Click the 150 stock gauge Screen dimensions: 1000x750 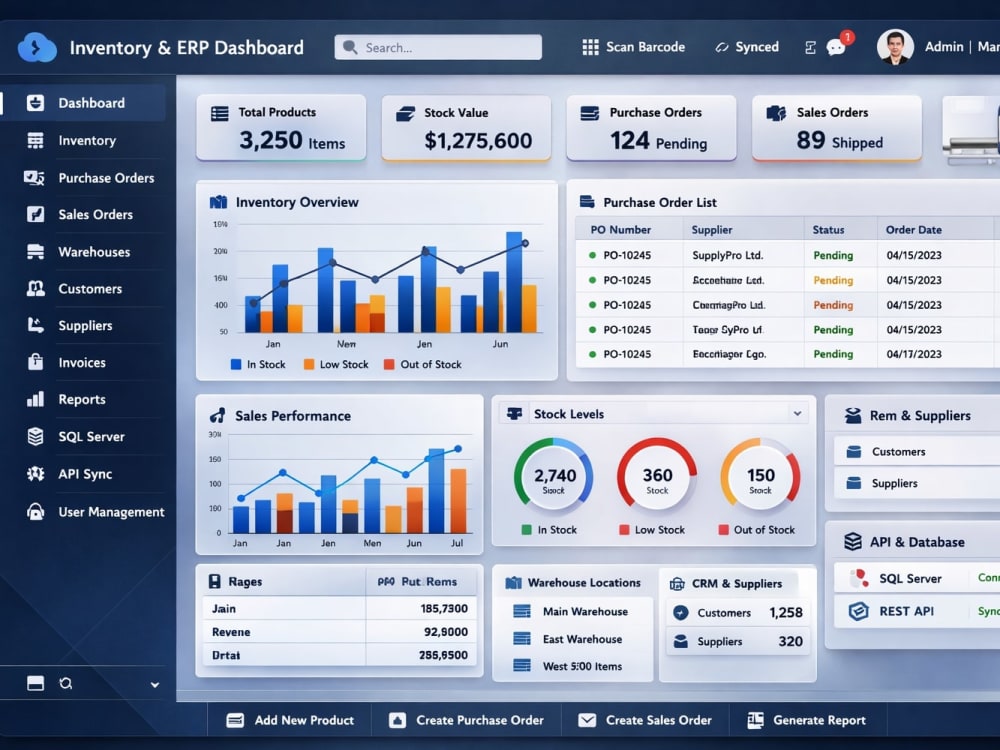(760, 476)
